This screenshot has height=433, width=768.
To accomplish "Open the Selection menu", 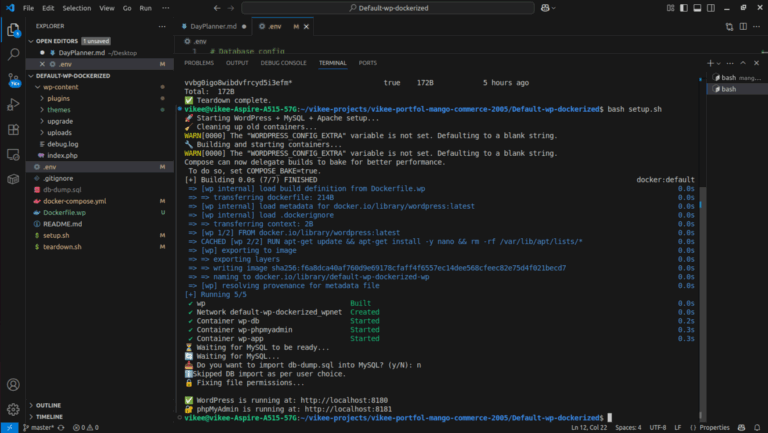I will [76, 7].
